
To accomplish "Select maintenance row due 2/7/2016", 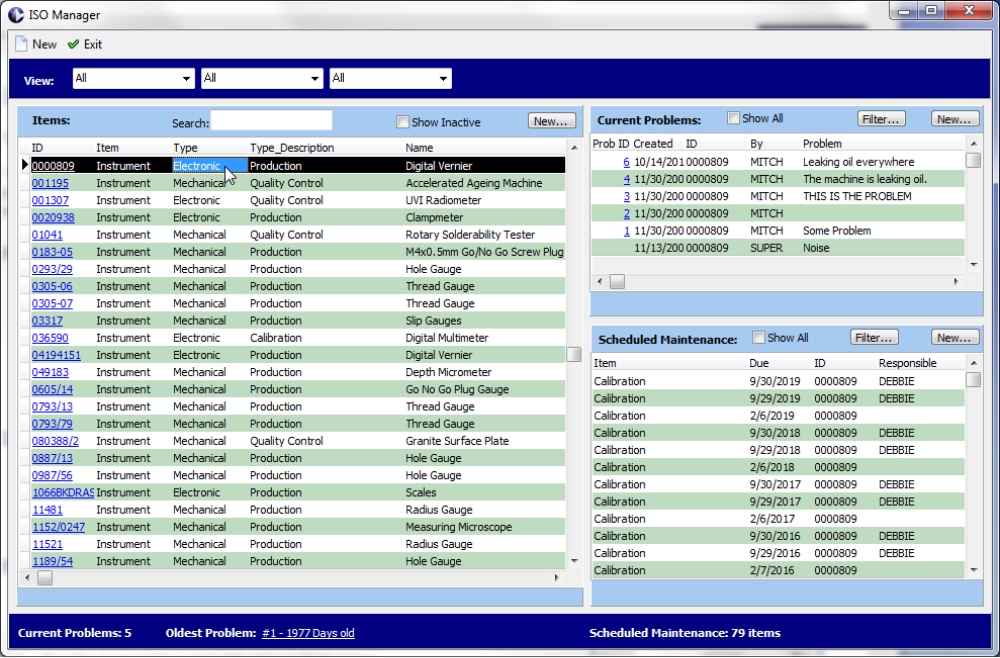I will tap(778, 571).
